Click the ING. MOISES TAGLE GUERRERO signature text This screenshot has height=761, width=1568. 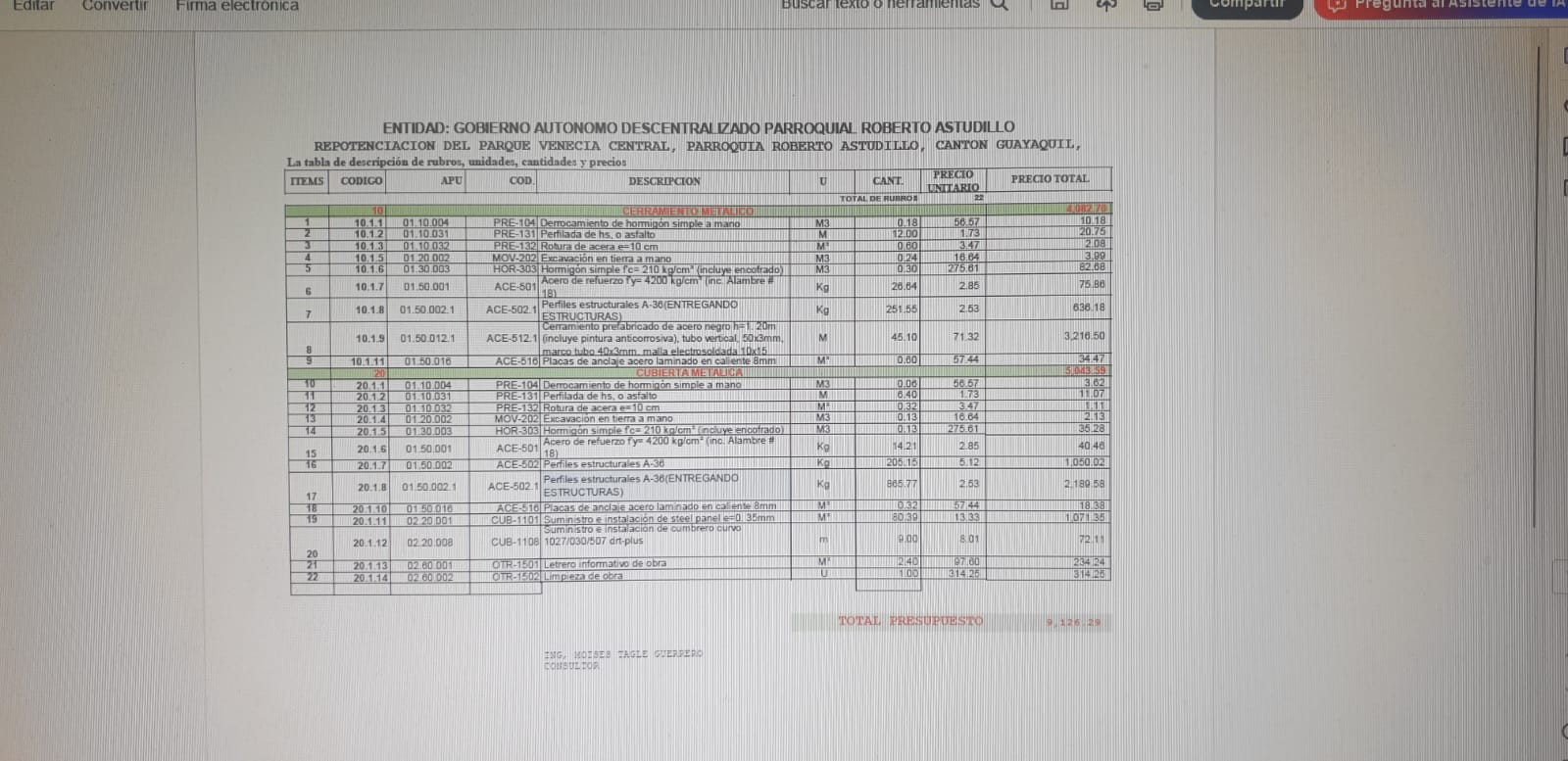[622, 653]
